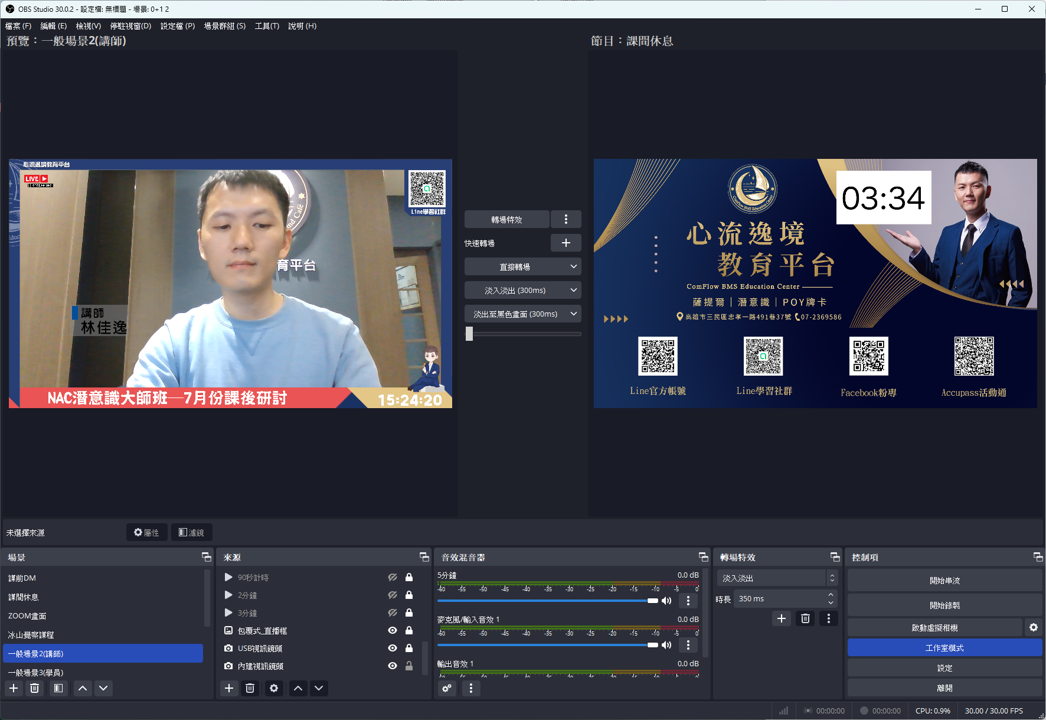Image resolution: width=1046 pixels, height=720 pixels.
Task: Hide the USB視訊鏡頭 source
Action: [392, 648]
